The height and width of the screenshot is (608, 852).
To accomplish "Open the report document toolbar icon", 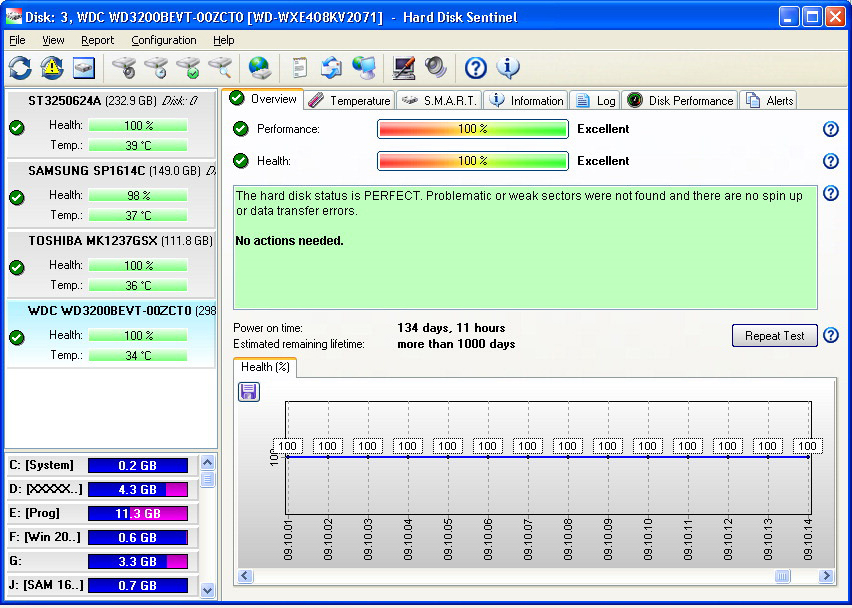I will click(299, 68).
